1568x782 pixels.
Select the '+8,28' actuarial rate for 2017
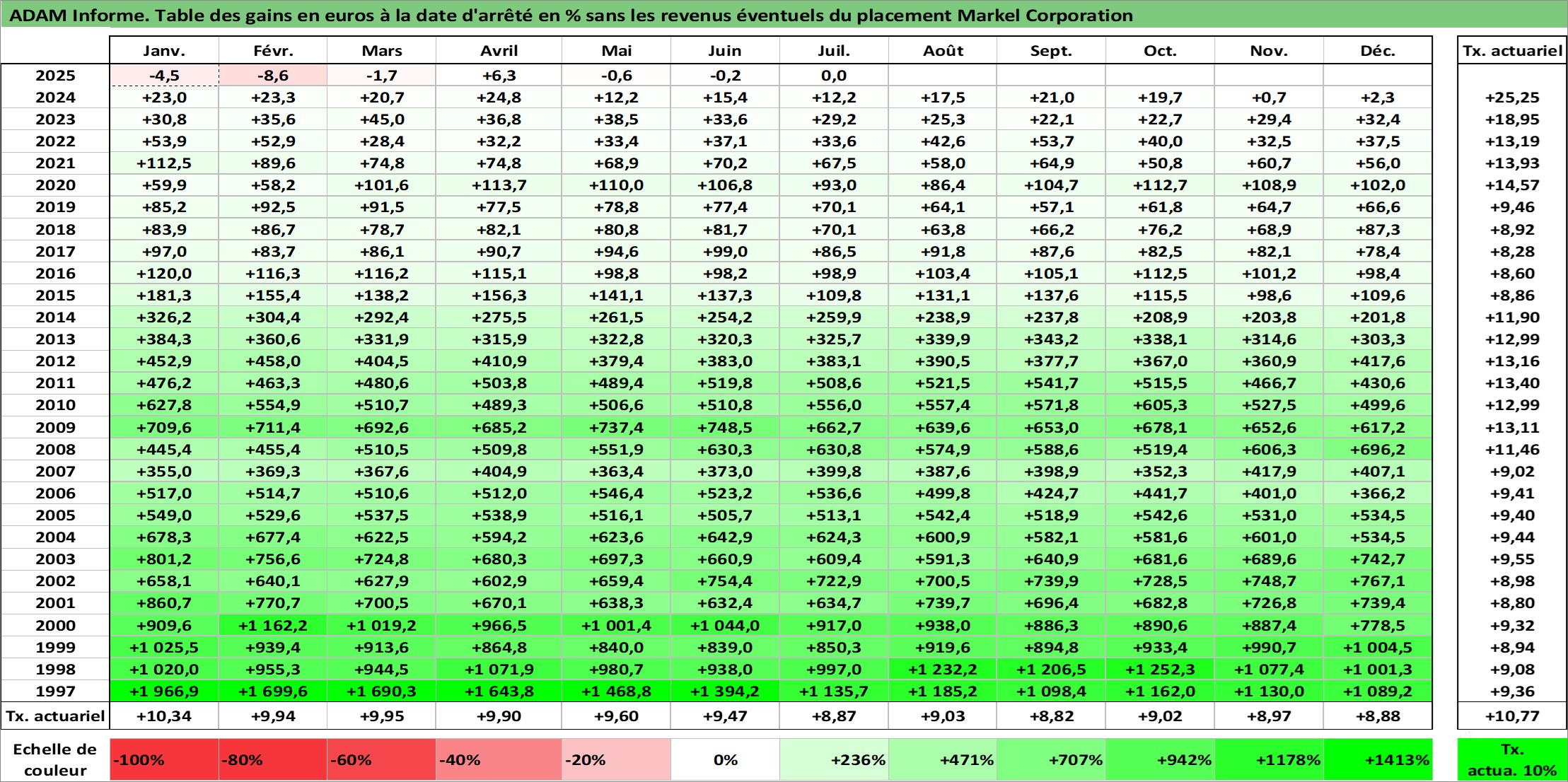(x=1512, y=252)
